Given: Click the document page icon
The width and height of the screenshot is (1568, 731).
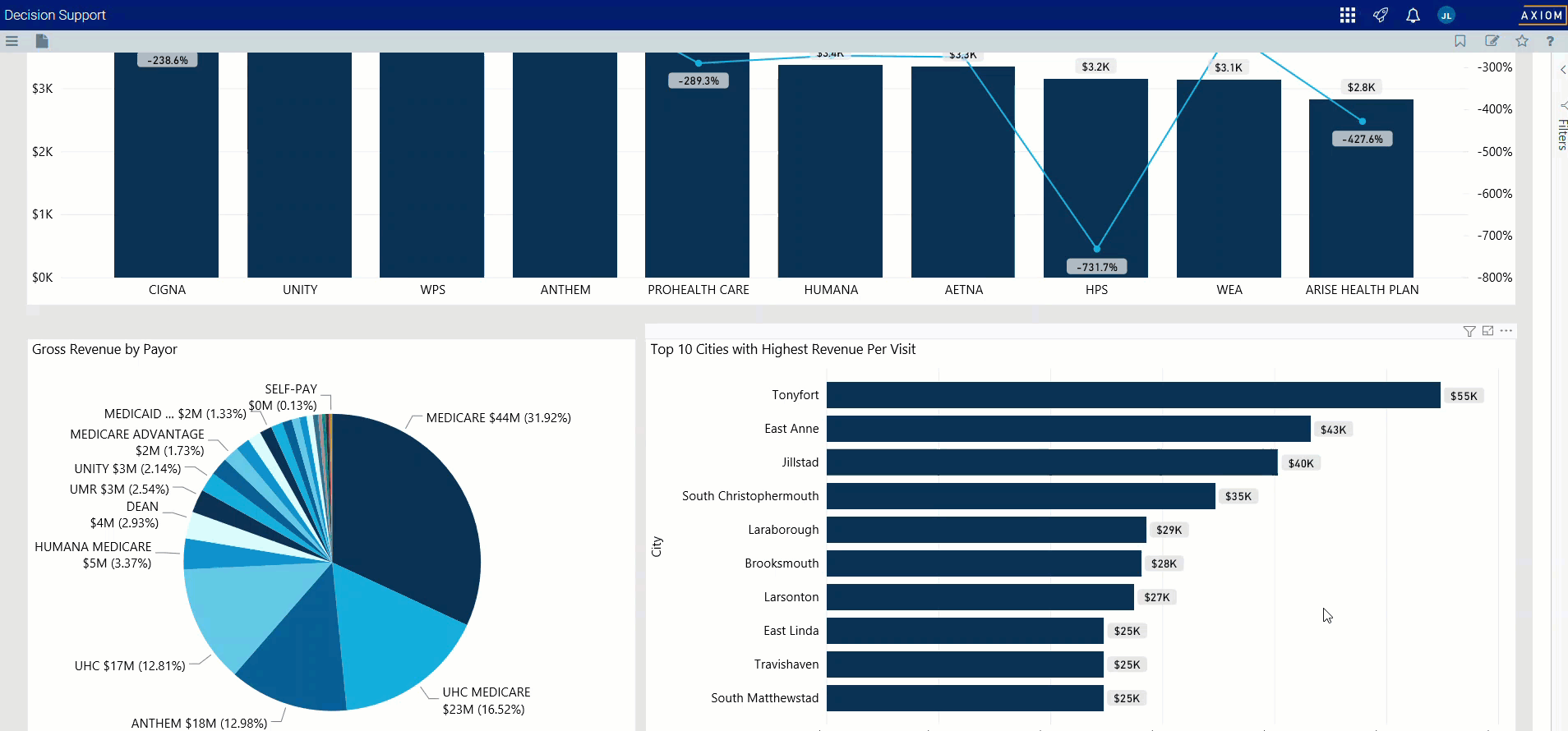Looking at the screenshot, I should [43, 41].
